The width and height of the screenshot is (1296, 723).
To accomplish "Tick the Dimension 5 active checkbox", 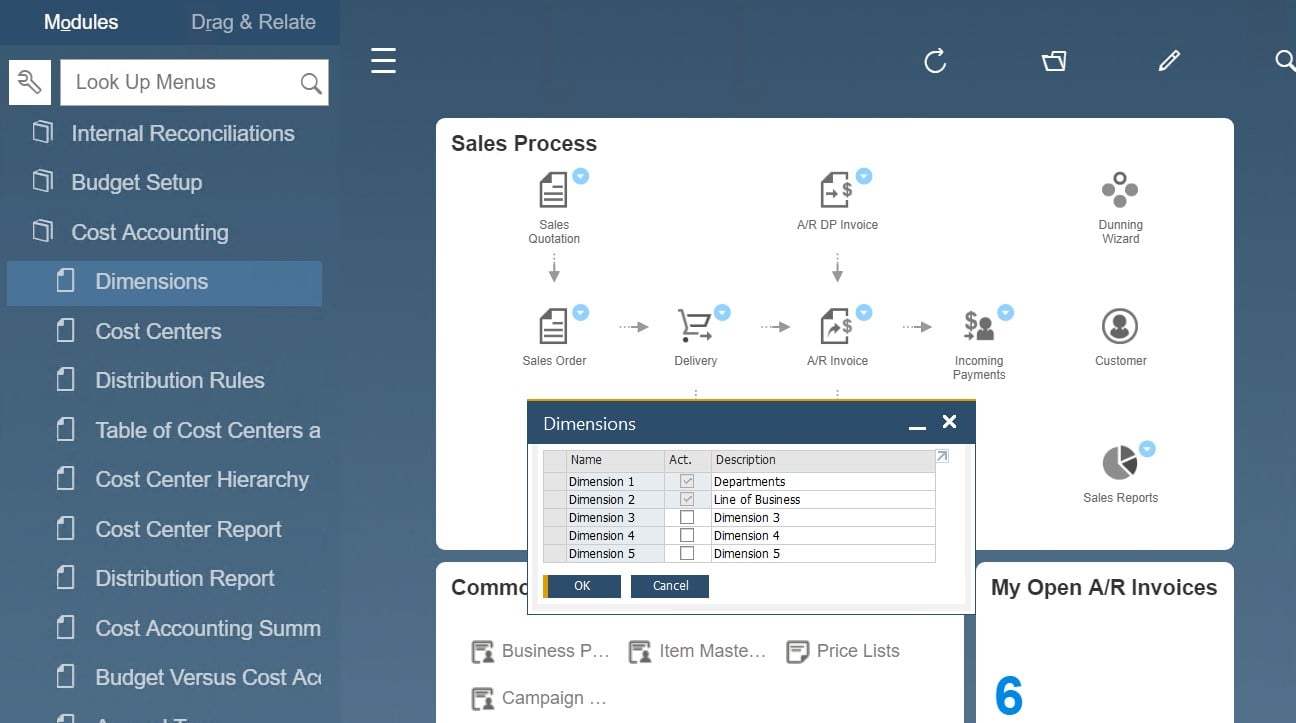I will tap(687, 554).
